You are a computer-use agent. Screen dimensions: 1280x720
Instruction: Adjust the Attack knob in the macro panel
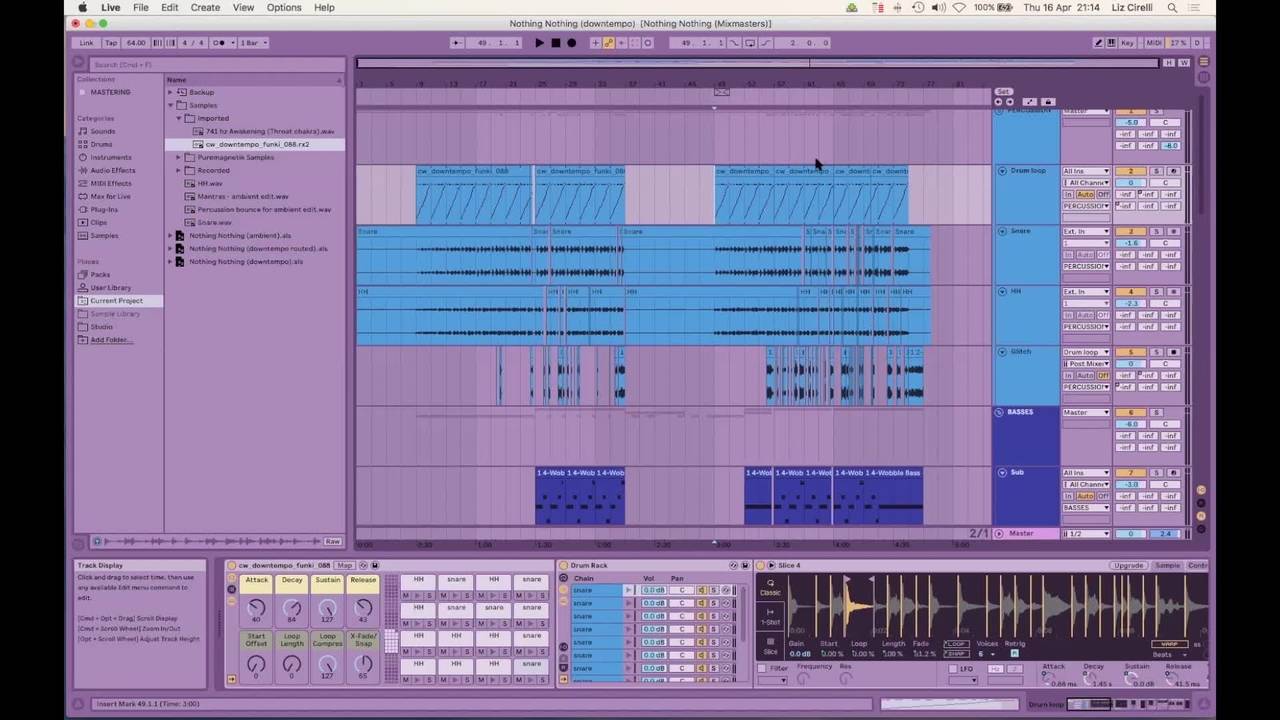[257, 608]
